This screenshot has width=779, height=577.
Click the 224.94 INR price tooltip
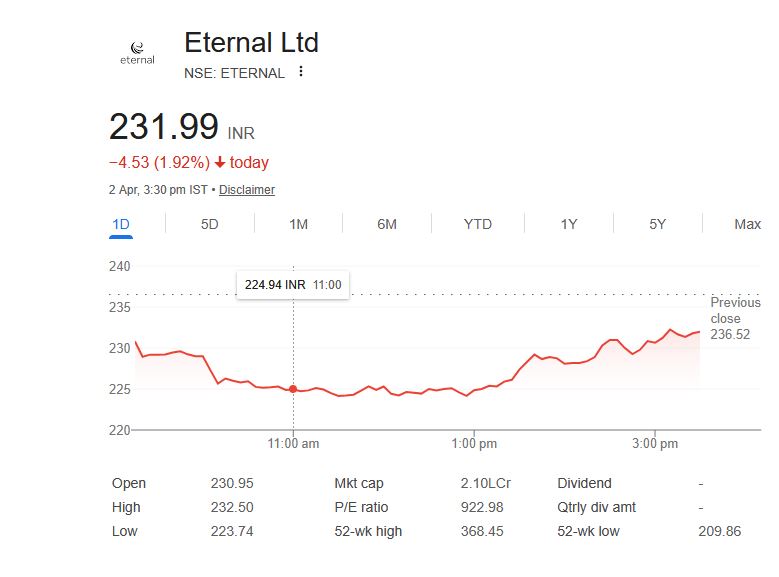[292, 285]
